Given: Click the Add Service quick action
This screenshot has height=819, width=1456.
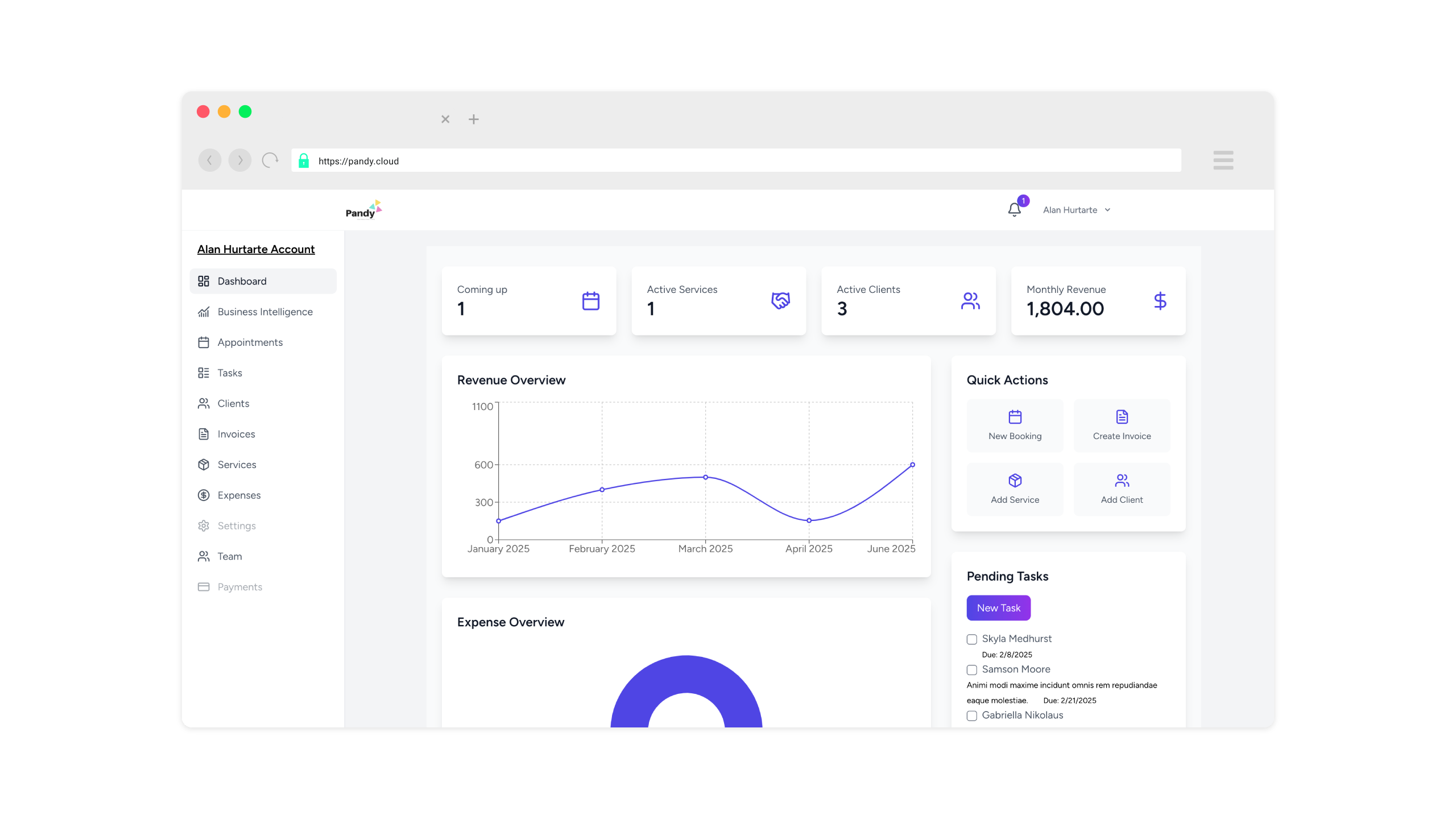Looking at the screenshot, I should (1015, 489).
